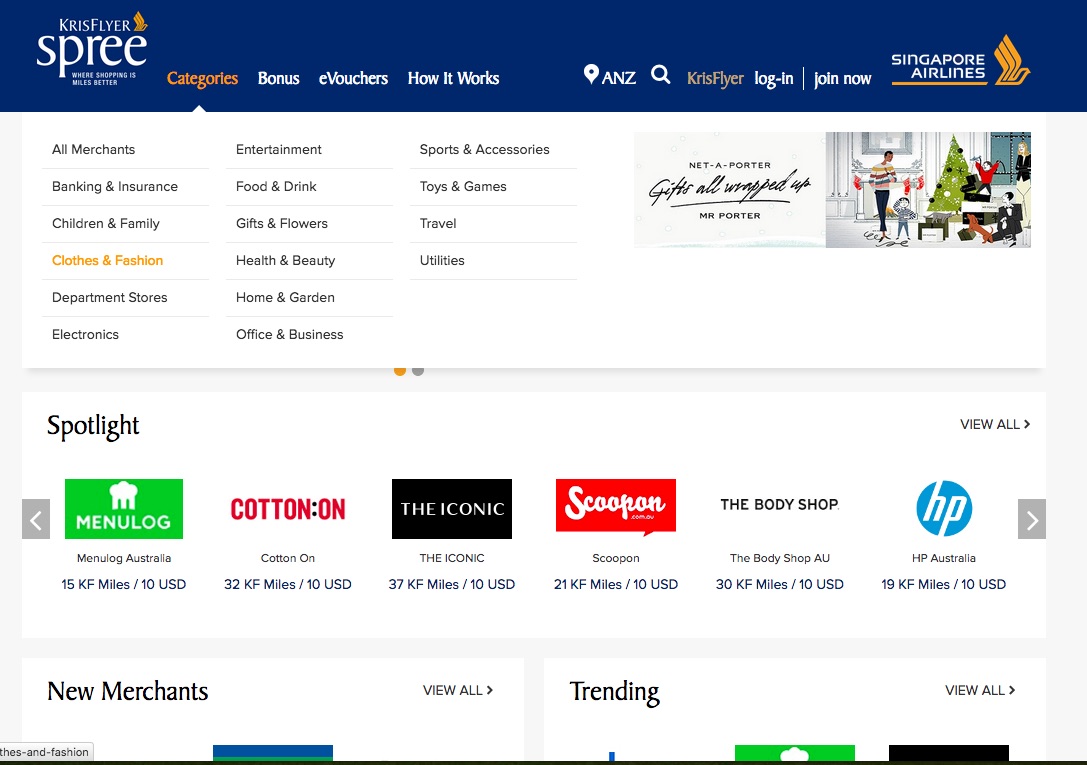Viewport: 1087px width, 765px height.
Task: Click the join now link
Action: (842, 79)
